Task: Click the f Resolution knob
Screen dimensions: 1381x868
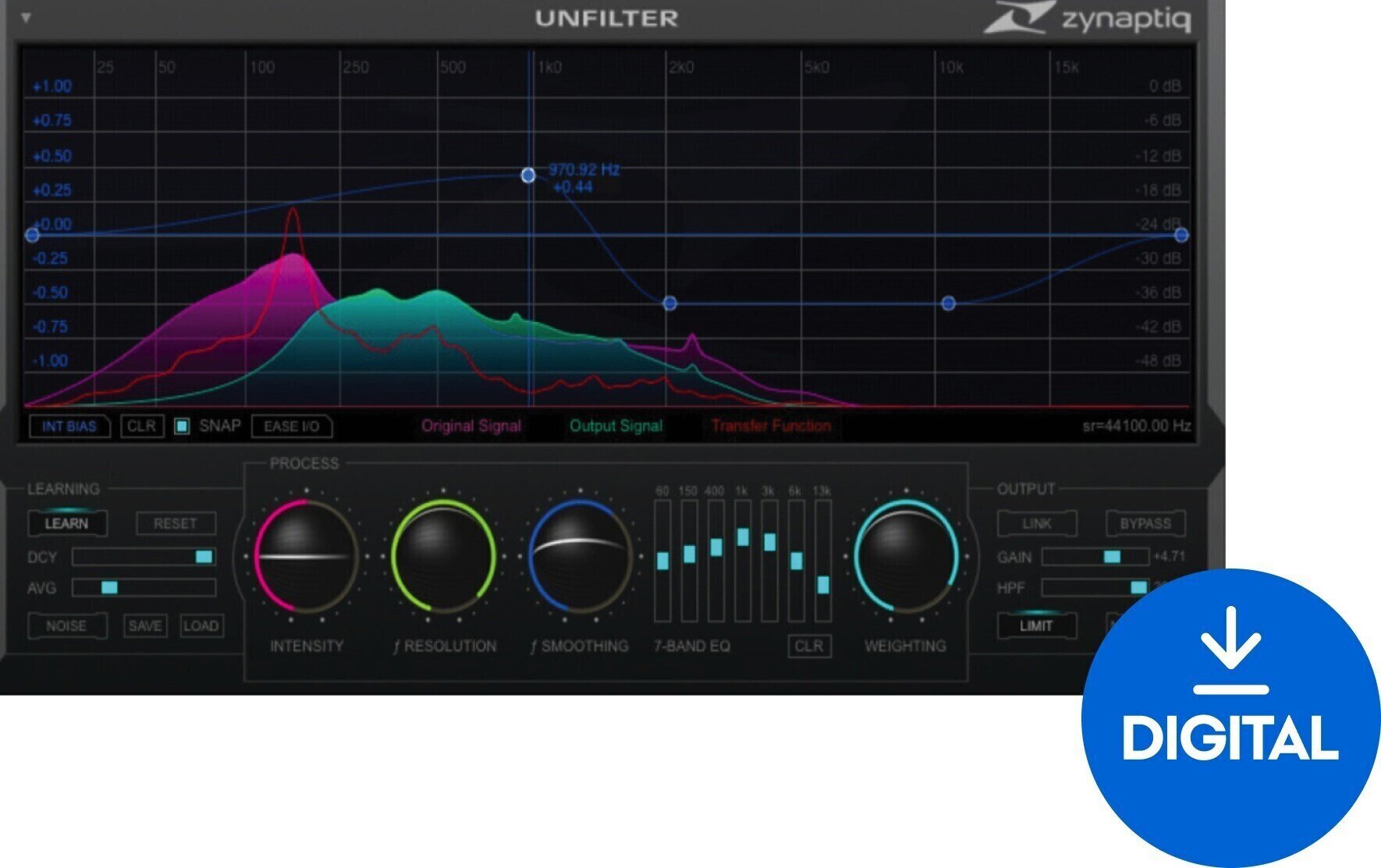Action: click(x=443, y=556)
